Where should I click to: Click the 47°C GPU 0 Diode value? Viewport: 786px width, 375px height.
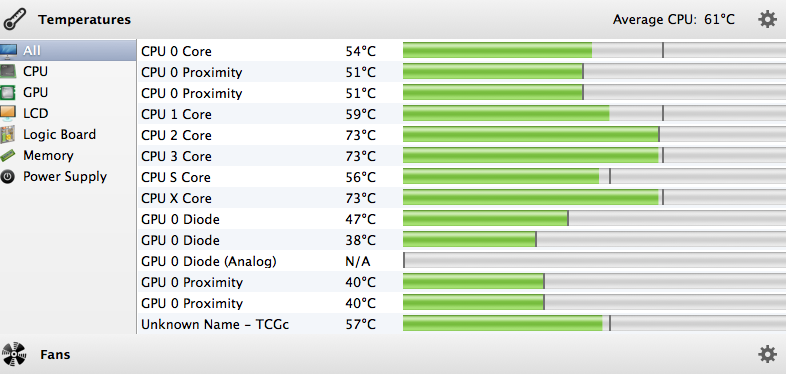pos(360,220)
